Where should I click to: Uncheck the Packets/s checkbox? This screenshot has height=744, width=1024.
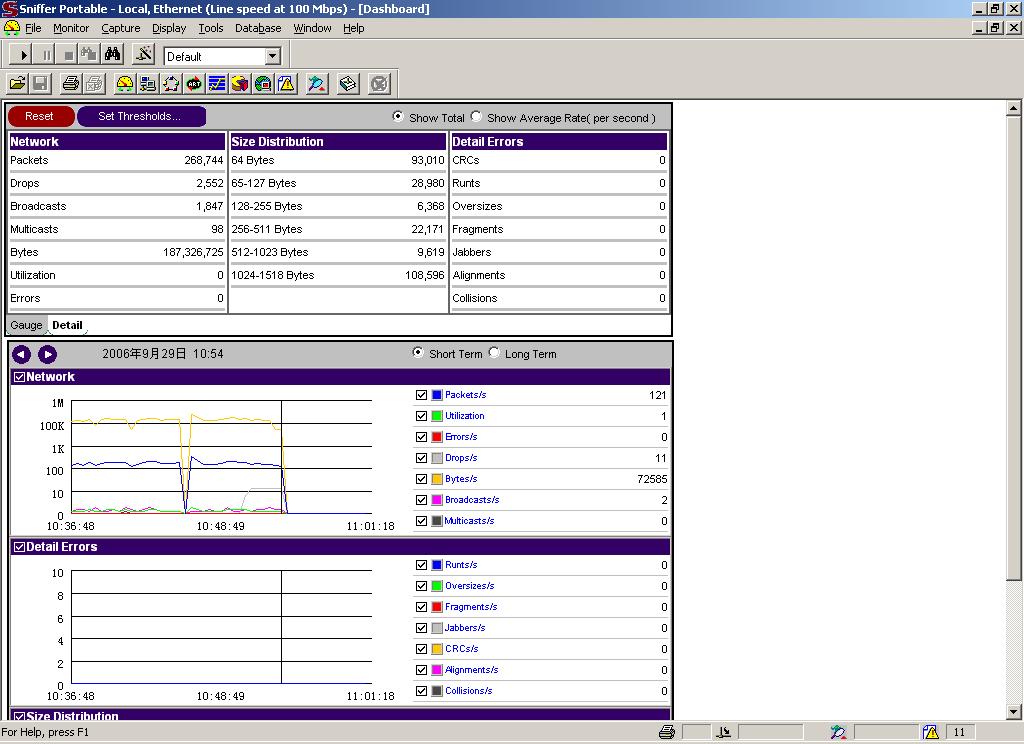[x=421, y=395]
